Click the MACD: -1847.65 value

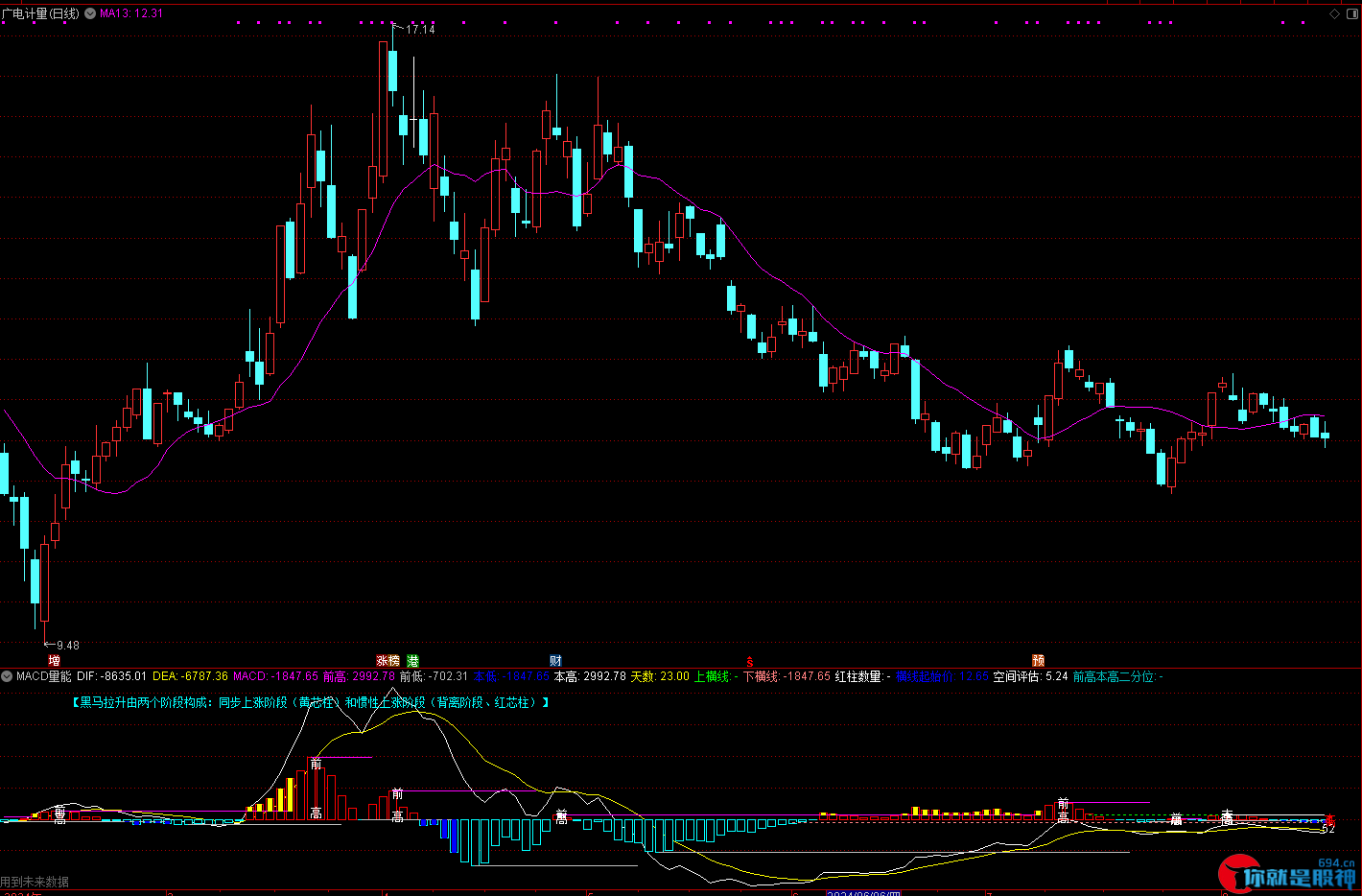[276, 676]
